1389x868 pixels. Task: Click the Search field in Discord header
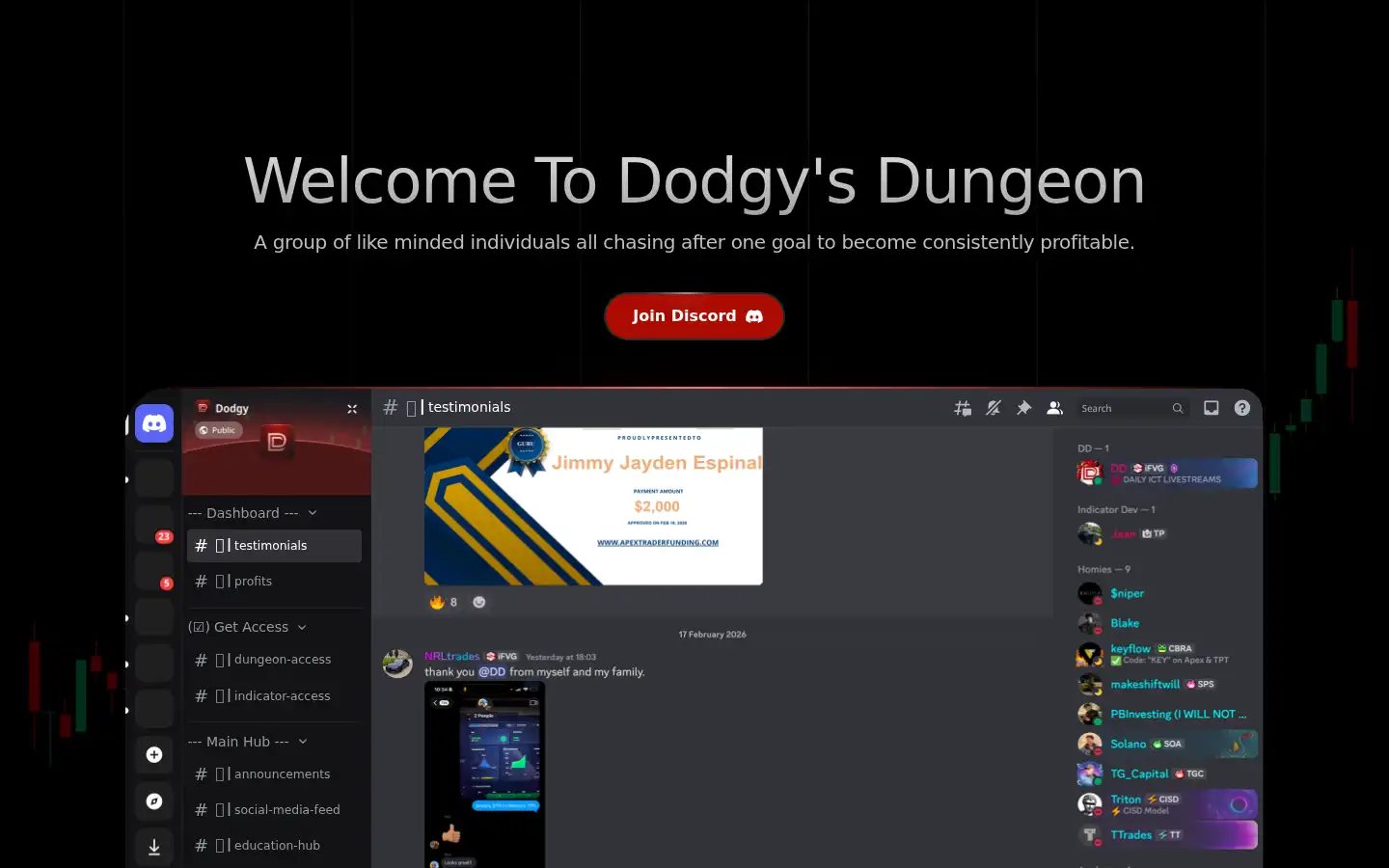click(1131, 409)
